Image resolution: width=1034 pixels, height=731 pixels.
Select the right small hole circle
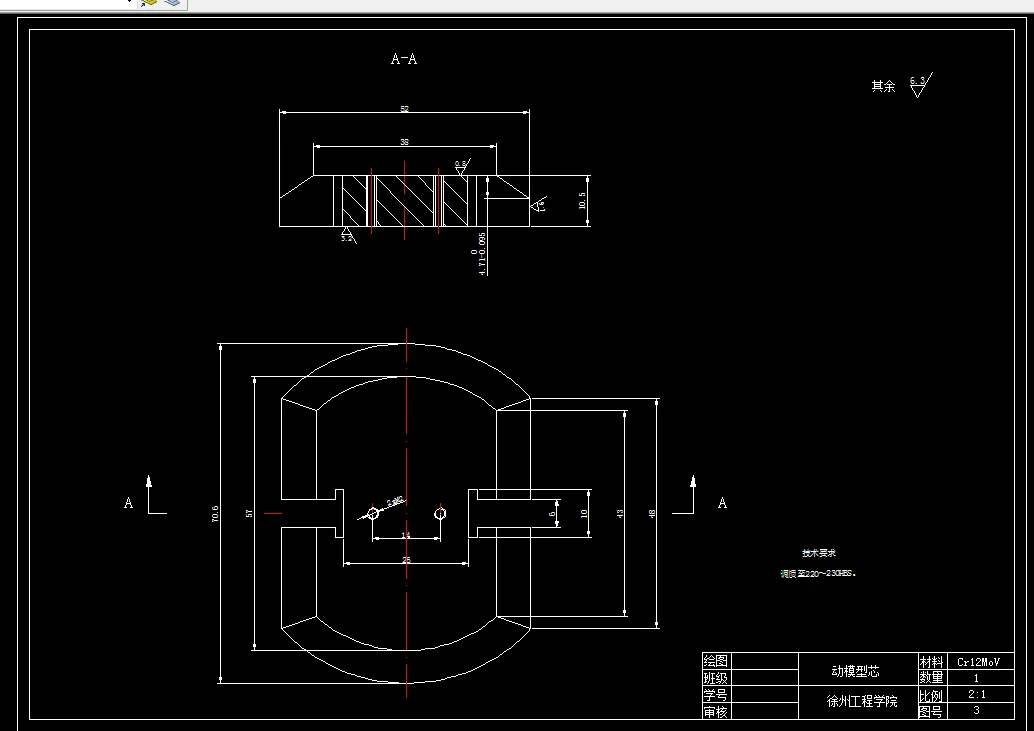pyautogui.click(x=441, y=513)
